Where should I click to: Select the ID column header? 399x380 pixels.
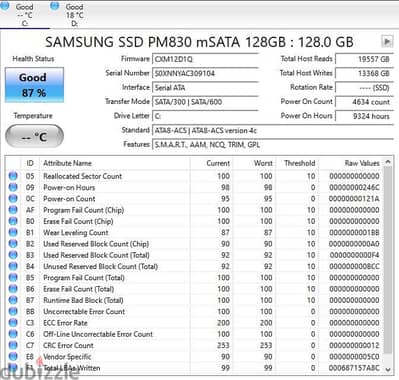(30, 163)
